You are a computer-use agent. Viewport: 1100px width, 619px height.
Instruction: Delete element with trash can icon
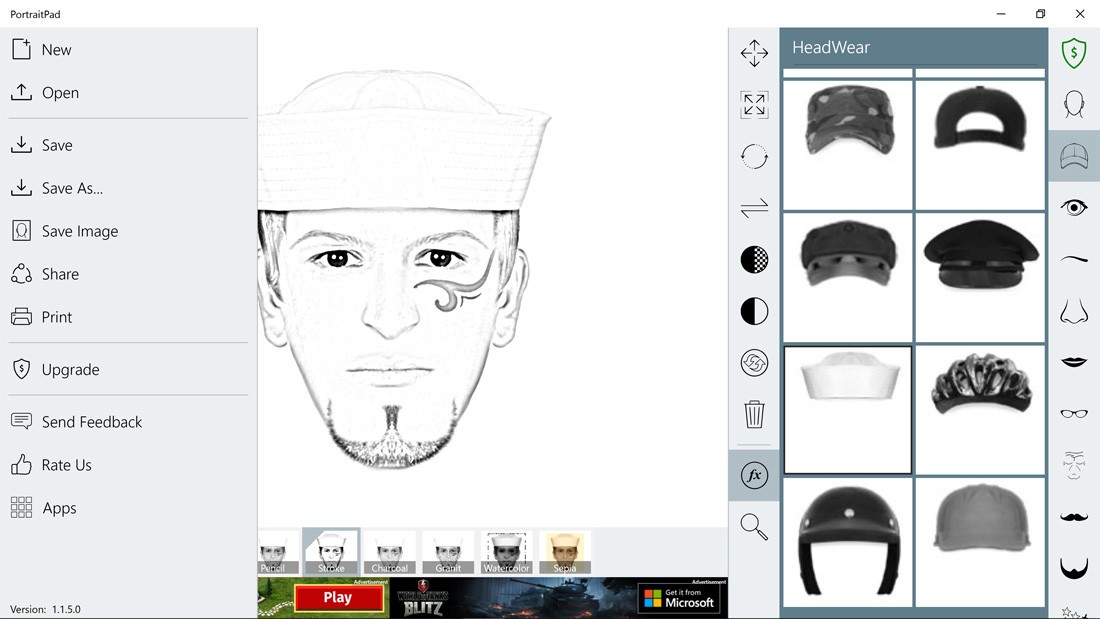754,413
